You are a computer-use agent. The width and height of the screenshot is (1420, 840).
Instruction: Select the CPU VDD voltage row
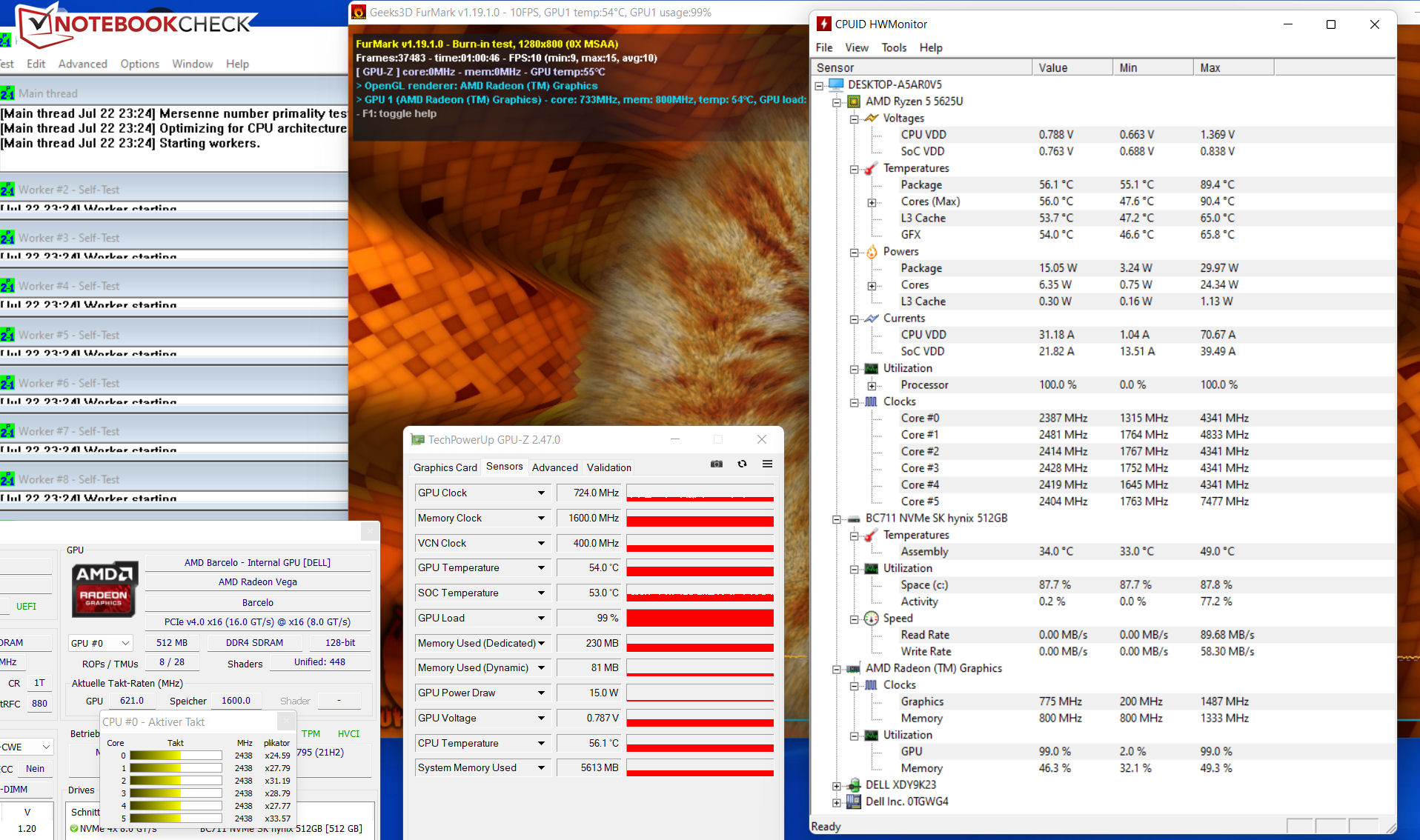(x=1103, y=135)
